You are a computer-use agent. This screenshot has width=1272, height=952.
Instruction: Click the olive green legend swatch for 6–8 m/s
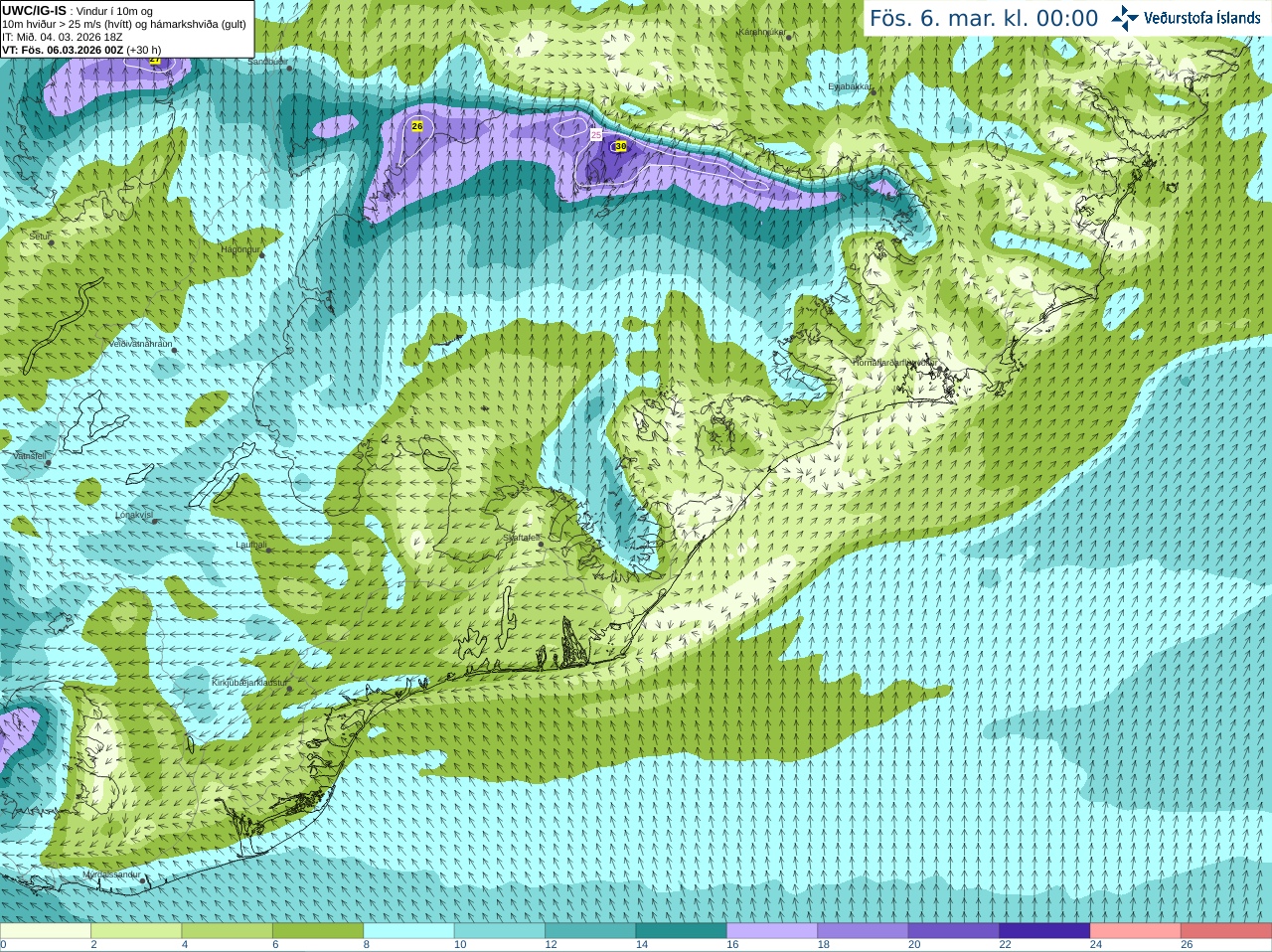tap(318, 931)
